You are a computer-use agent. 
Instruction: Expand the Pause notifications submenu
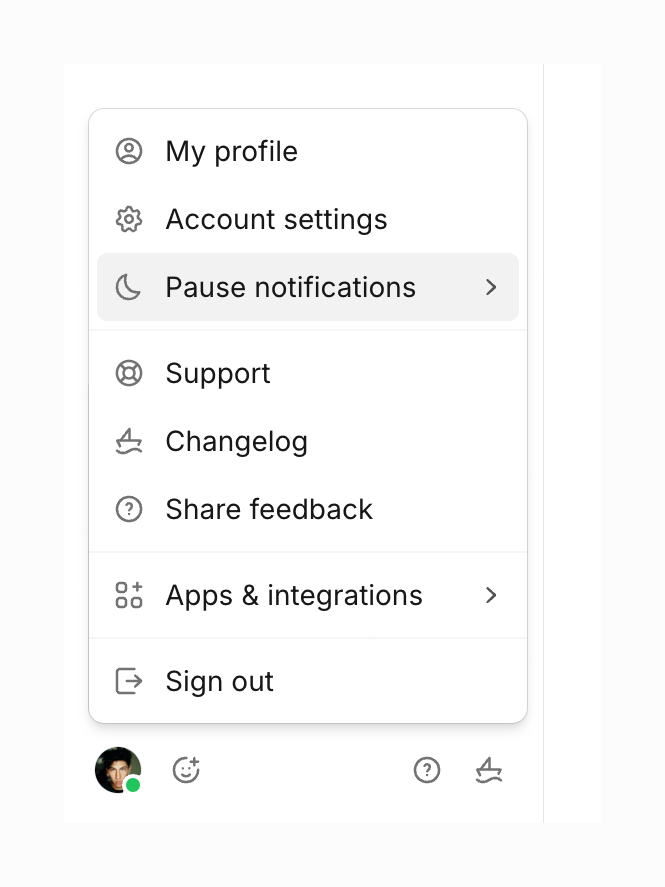[x=491, y=287]
